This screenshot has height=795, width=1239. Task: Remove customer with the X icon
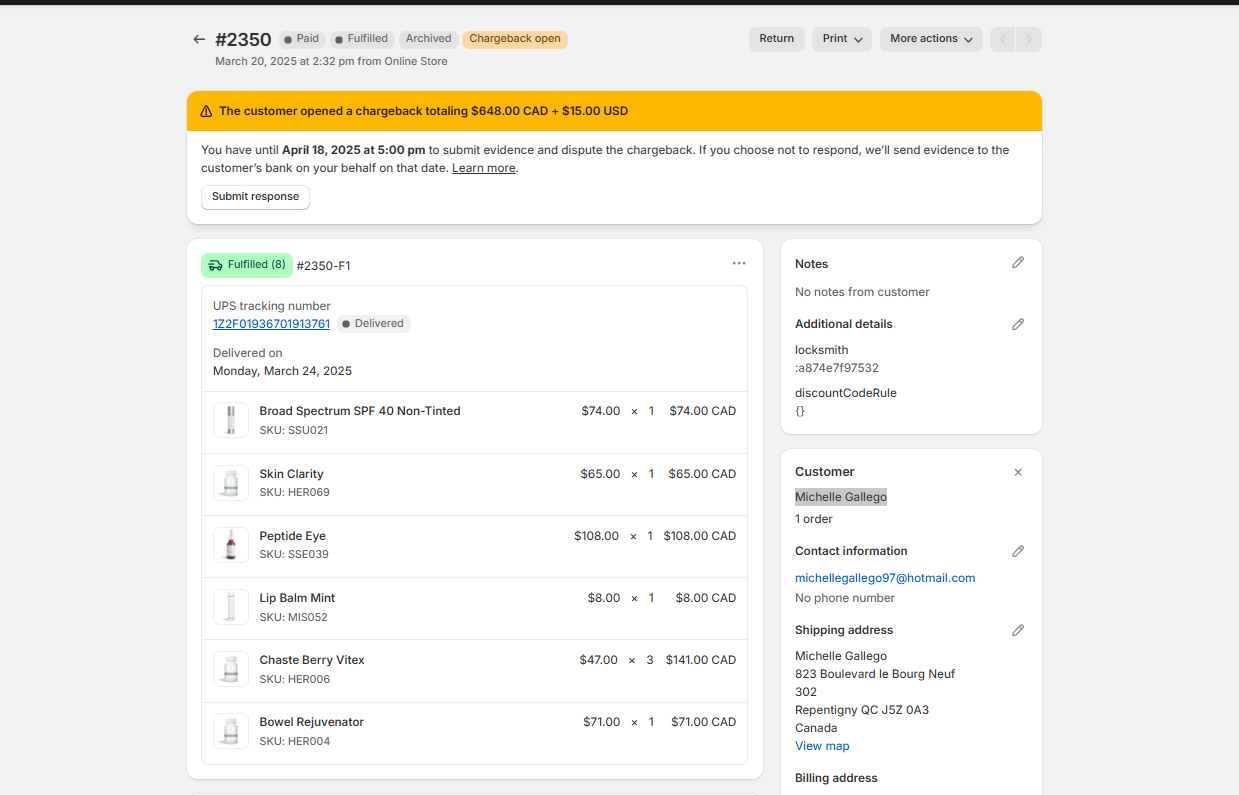[x=1018, y=472]
